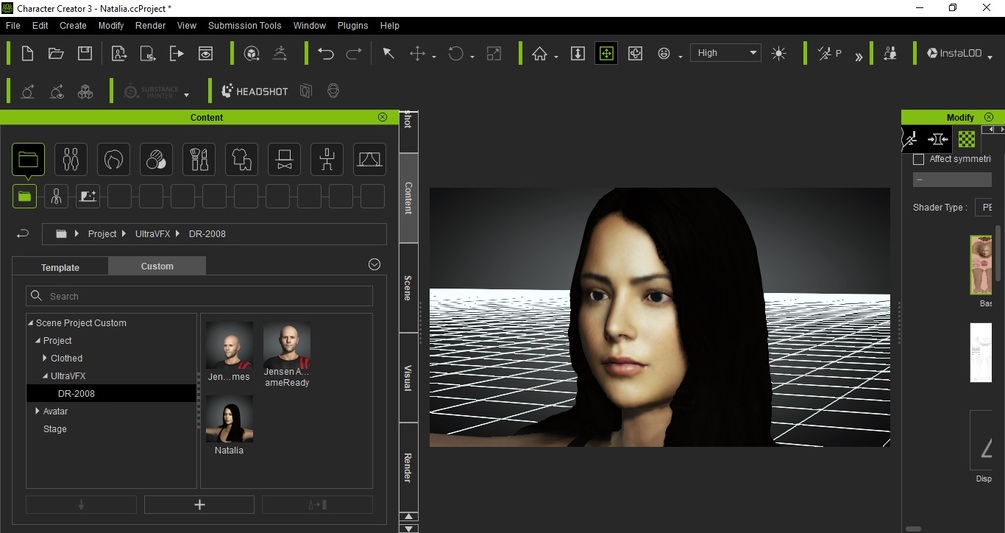The width and height of the screenshot is (1005, 533).
Task: Expand hidden toolbar items with double chevron
Action: (x=859, y=57)
